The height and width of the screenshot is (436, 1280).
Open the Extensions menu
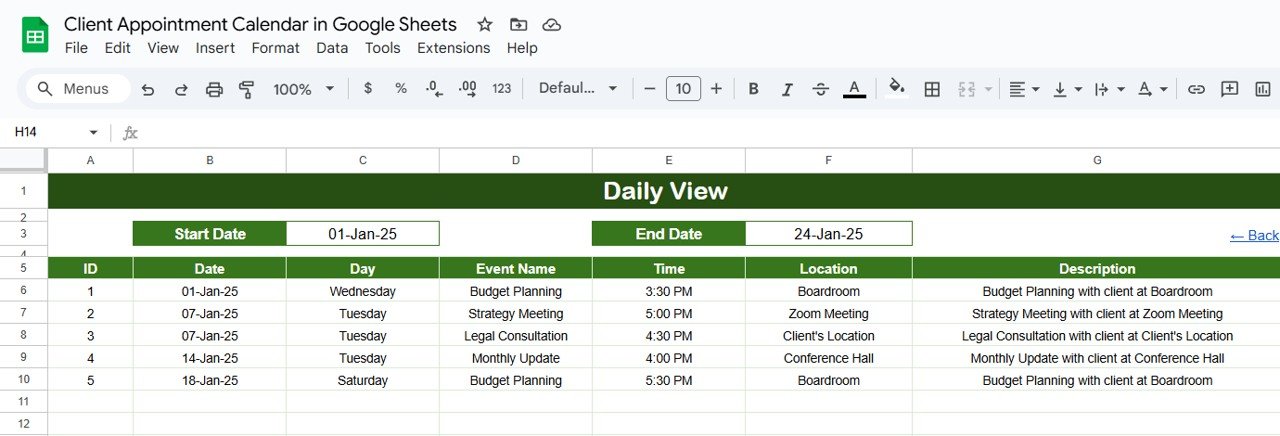click(x=453, y=48)
